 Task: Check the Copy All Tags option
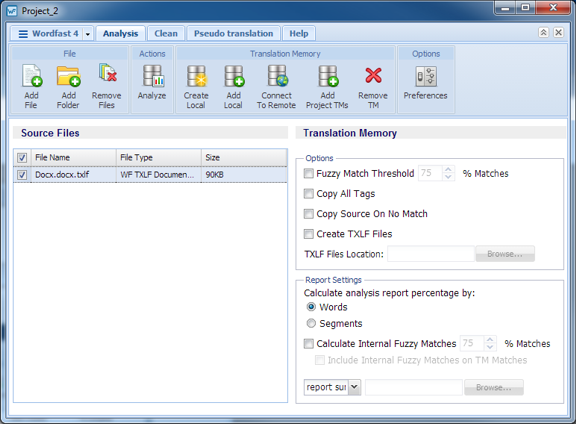coord(309,193)
